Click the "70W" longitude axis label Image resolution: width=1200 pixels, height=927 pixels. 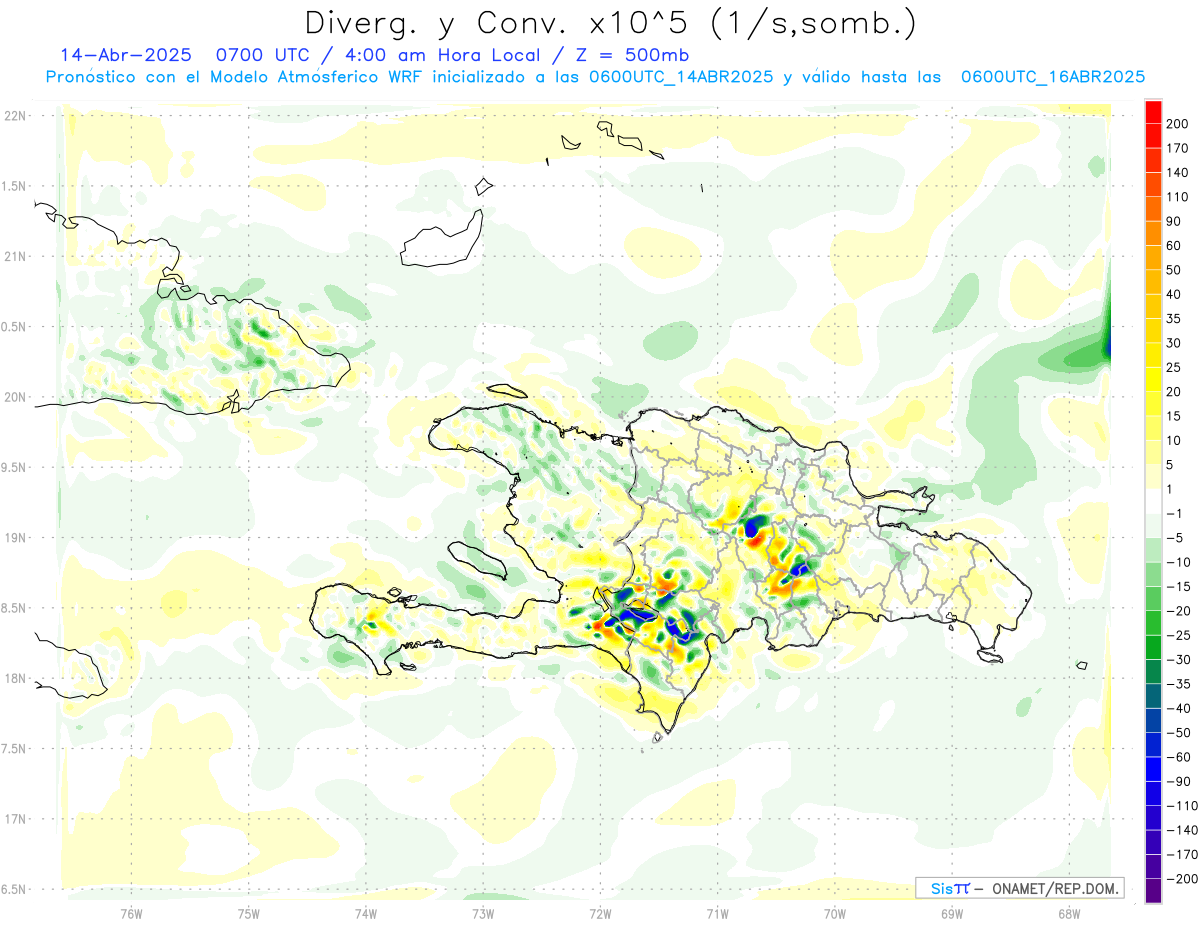coord(835,914)
